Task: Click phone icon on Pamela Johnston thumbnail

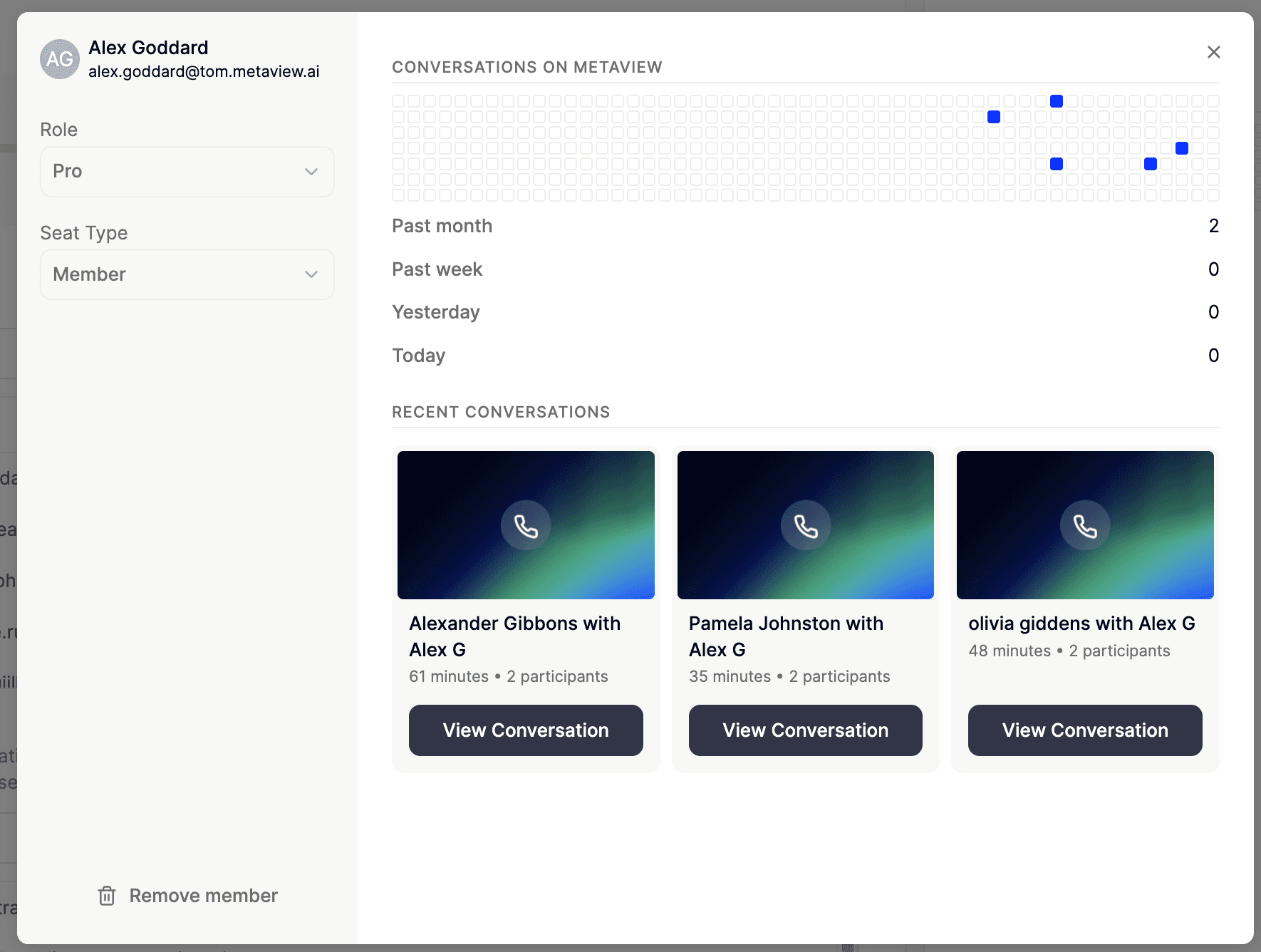Action: pyautogui.click(x=806, y=526)
